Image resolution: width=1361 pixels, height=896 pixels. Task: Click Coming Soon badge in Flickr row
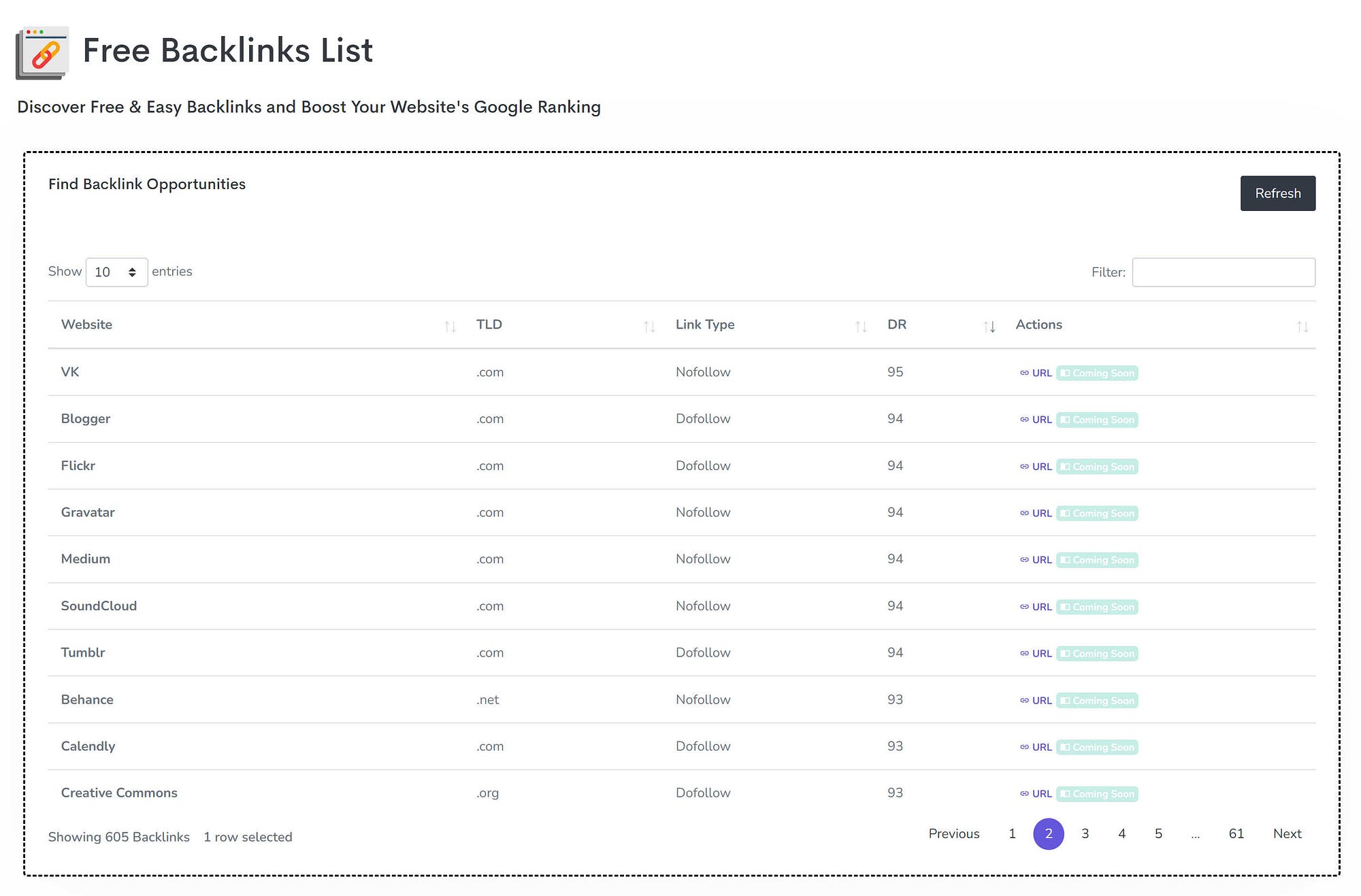pyautogui.click(x=1097, y=467)
